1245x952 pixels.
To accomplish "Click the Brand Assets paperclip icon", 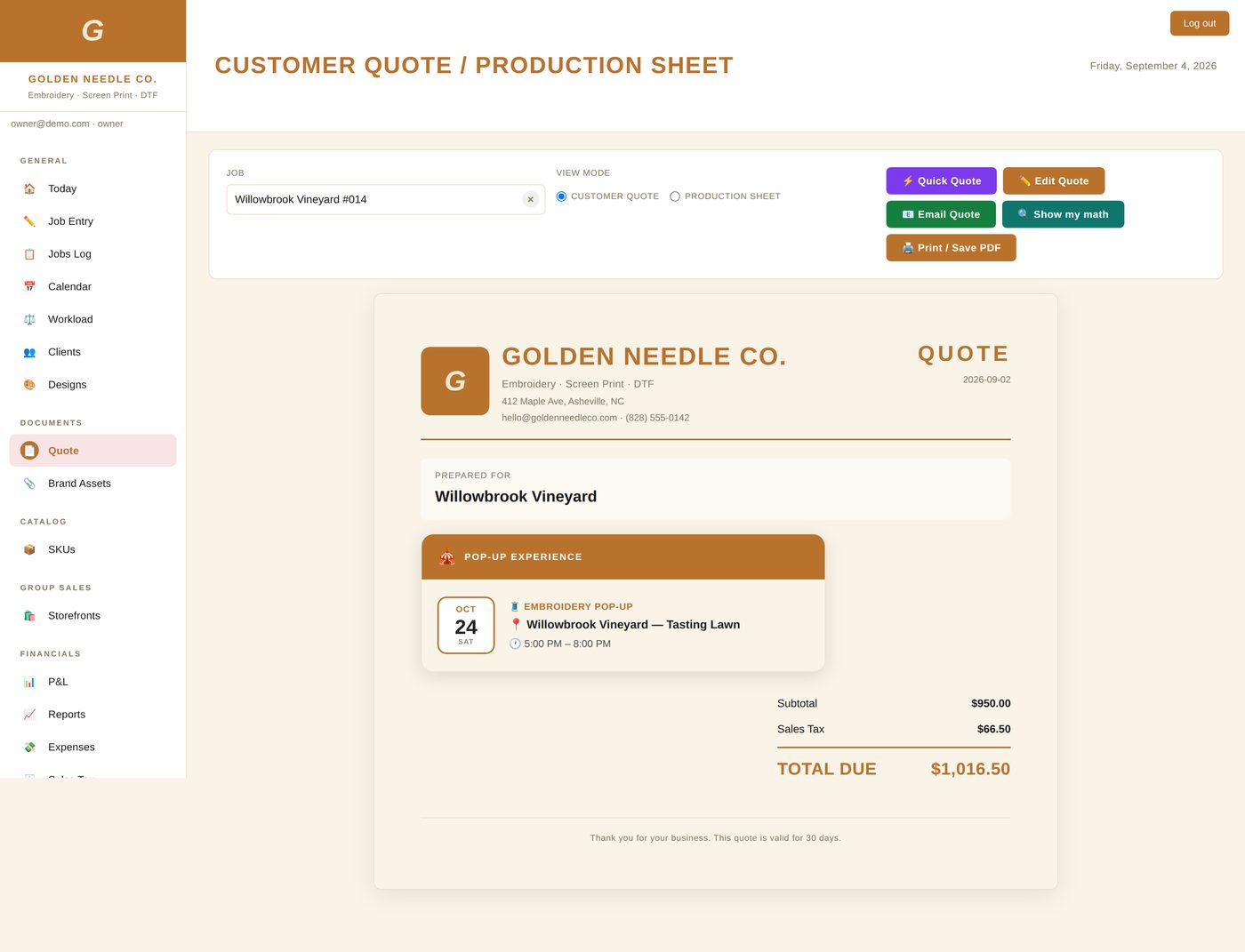I will pyautogui.click(x=29, y=484).
